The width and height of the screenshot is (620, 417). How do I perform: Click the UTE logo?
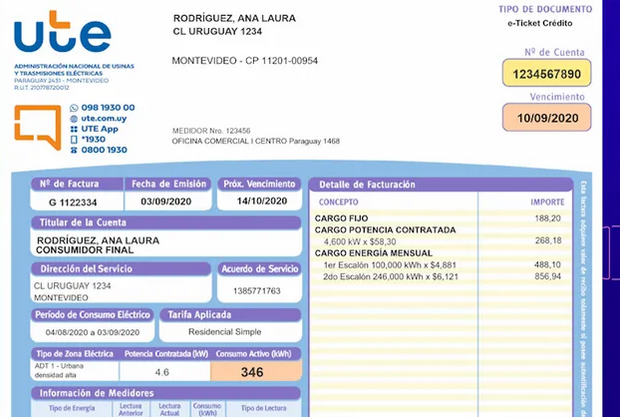pyautogui.click(x=62, y=34)
